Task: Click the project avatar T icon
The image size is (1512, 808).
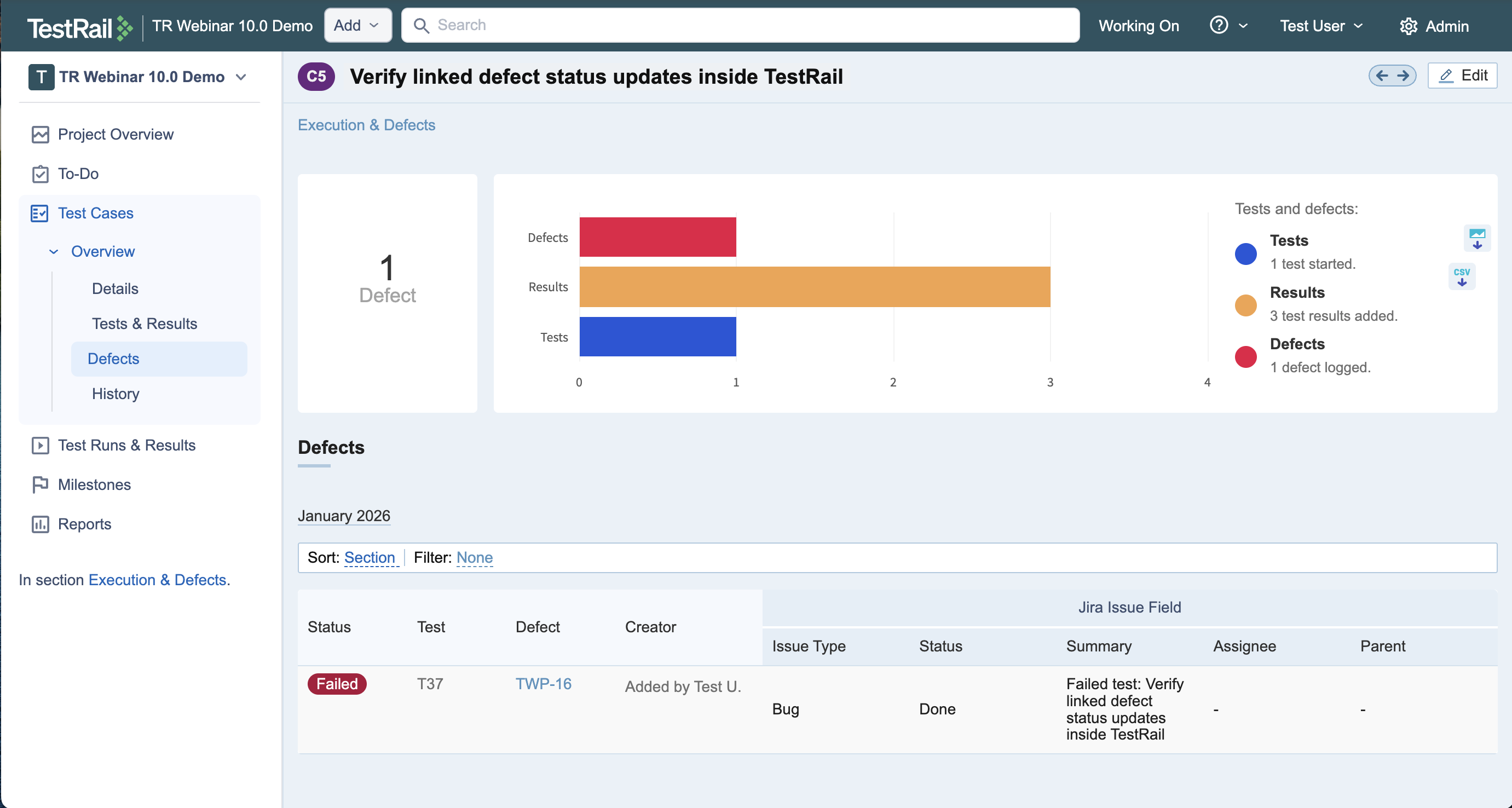Action: coord(41,77)
